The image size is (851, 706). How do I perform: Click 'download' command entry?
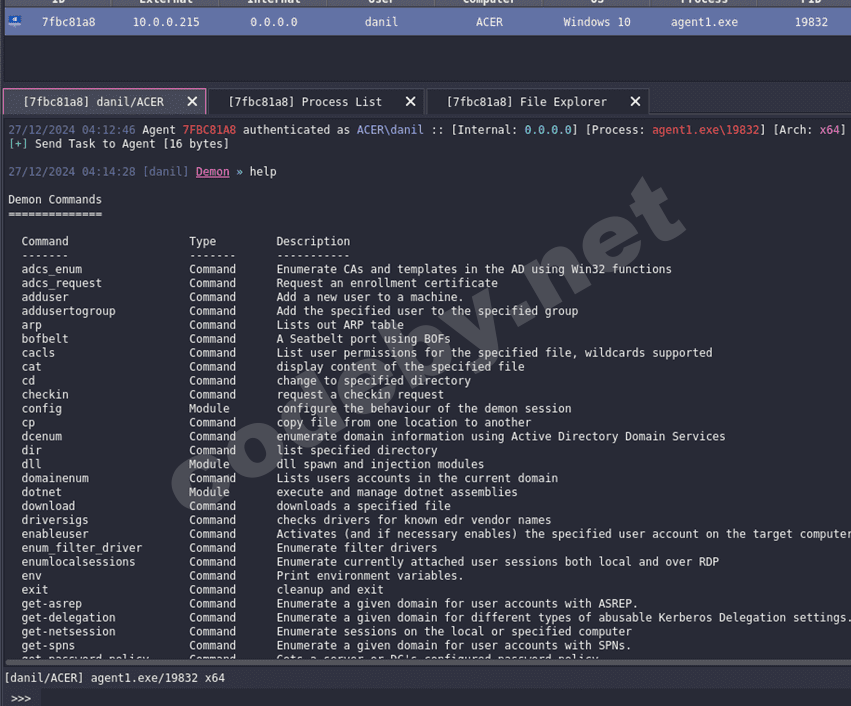pos(48,506)
